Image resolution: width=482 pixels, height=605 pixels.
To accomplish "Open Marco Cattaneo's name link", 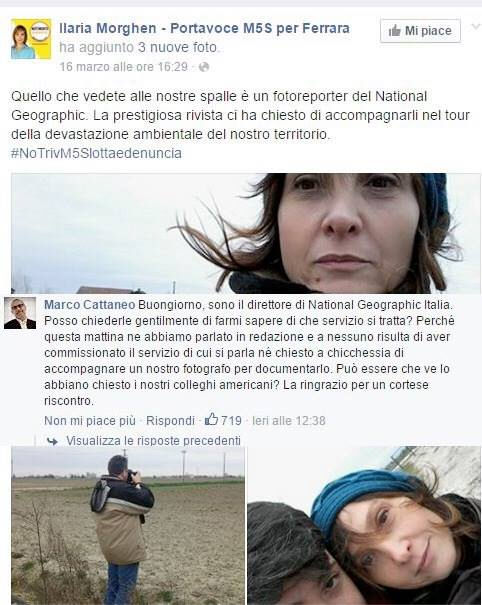I will pos(90,305).
